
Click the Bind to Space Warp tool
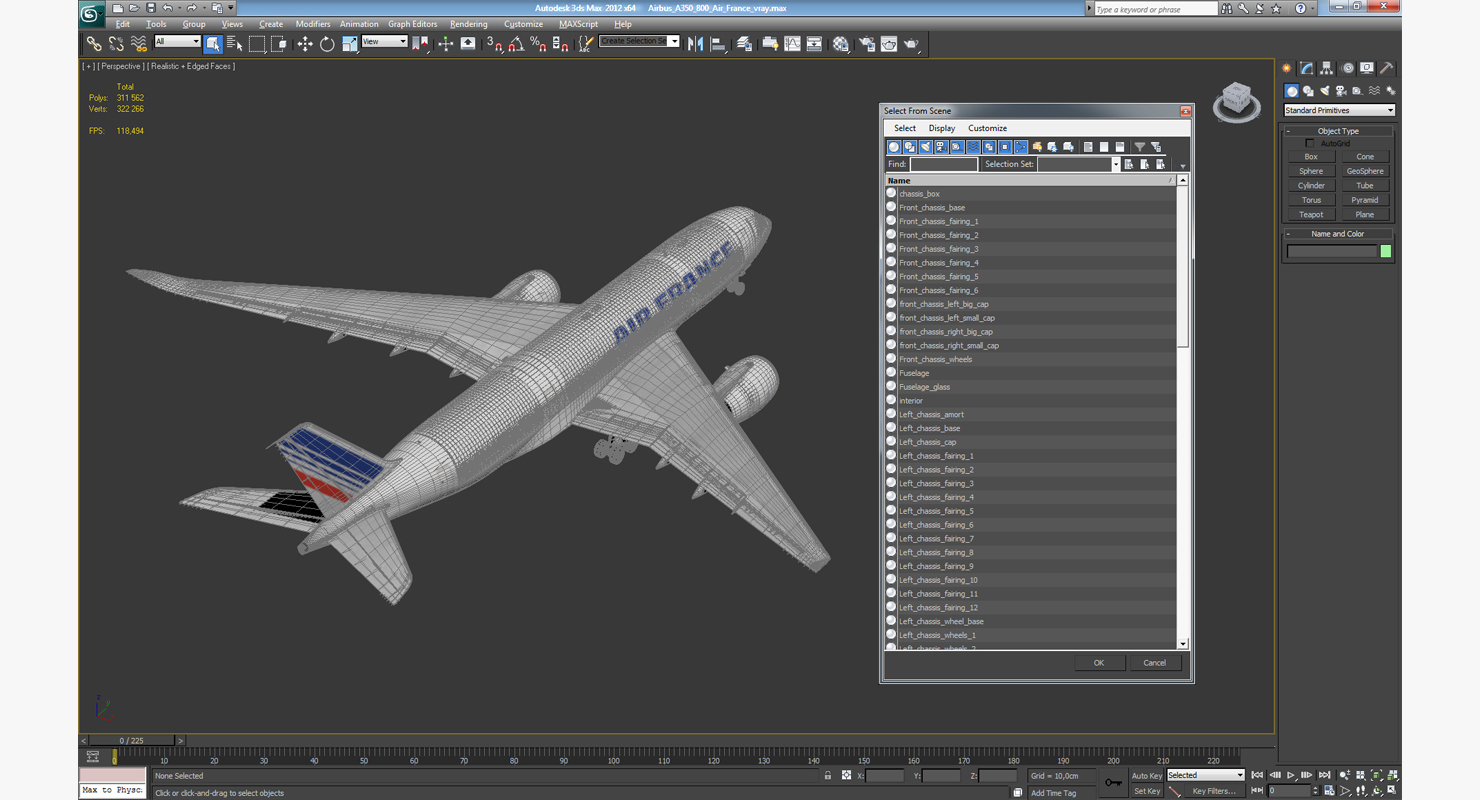139,43
